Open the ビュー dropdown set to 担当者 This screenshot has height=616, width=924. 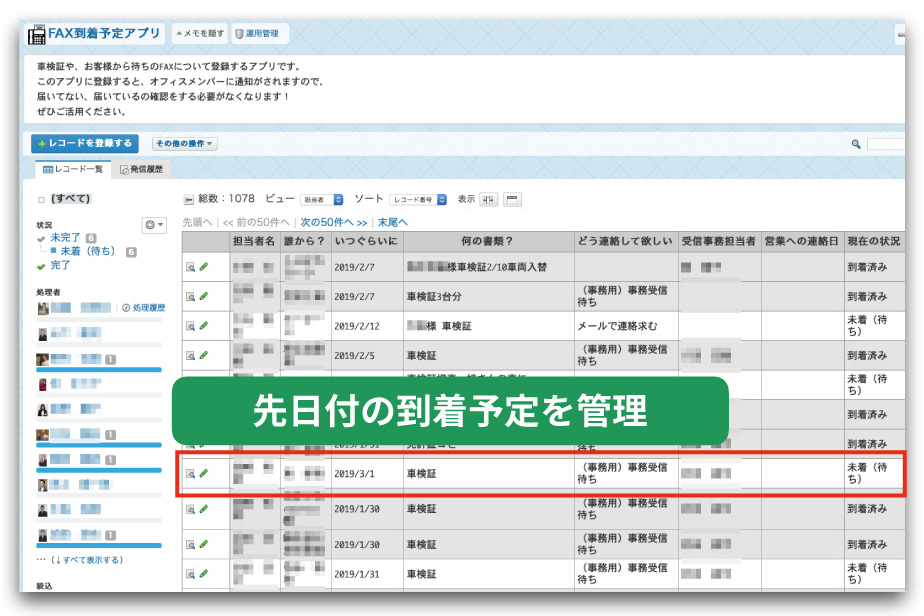click(x=322, y=200)
